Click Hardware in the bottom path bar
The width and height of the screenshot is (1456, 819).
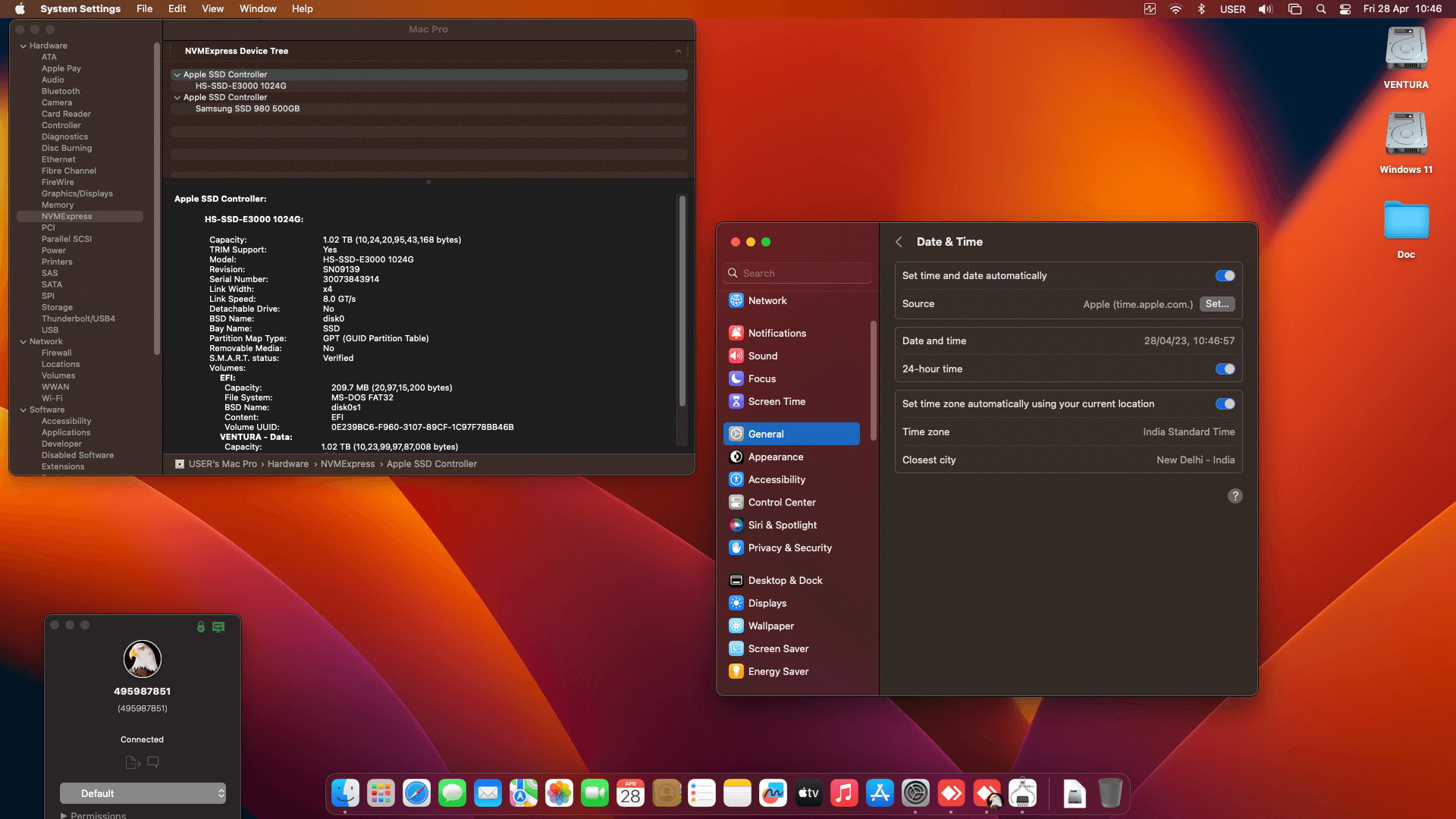(288, 464)
